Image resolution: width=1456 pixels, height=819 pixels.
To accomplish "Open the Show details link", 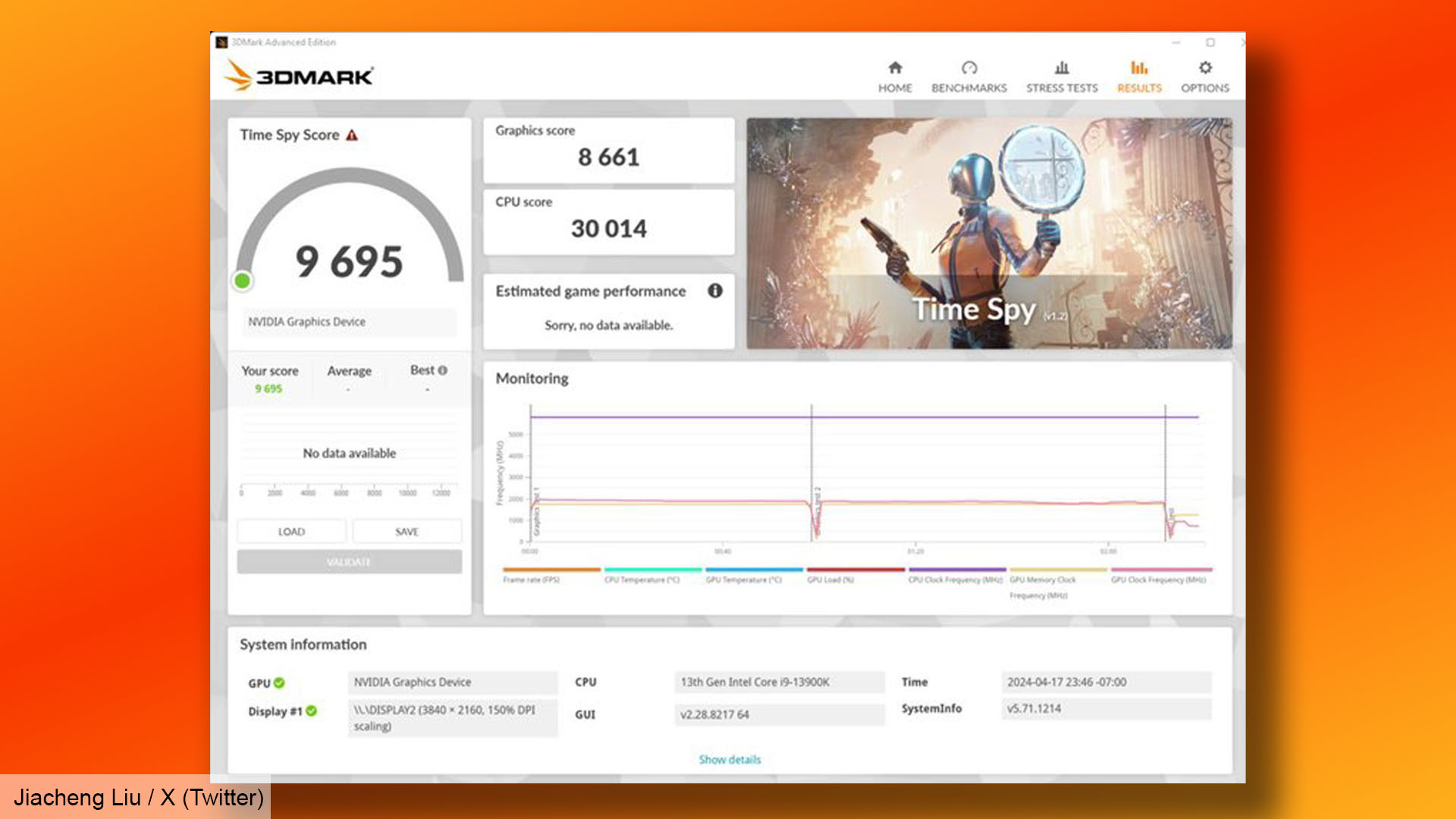I will tap(730, 759).
